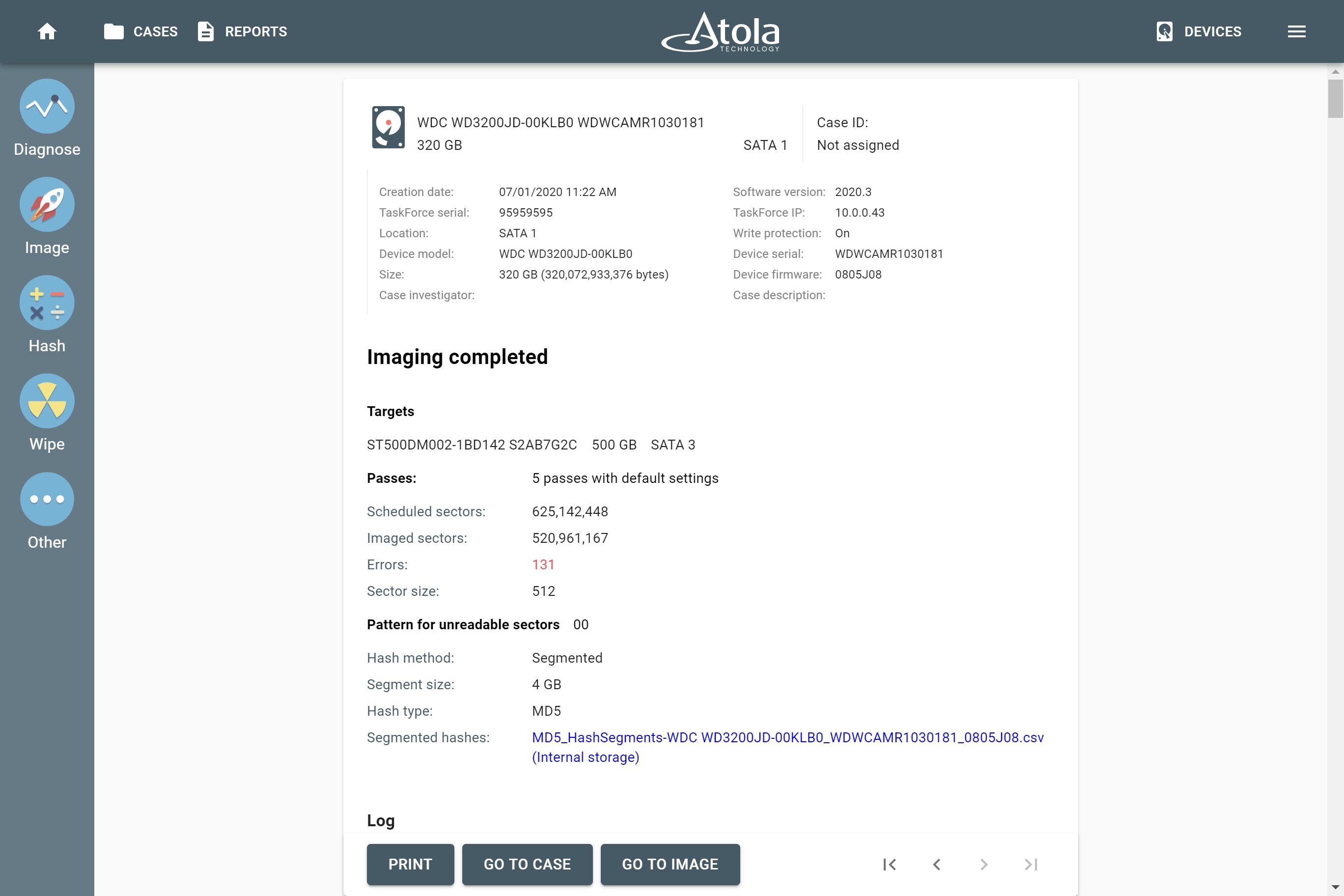Click the vertical scrollbar thumb
The height and width of the screenshot is (896, 1344).
tap(1335, 98)
